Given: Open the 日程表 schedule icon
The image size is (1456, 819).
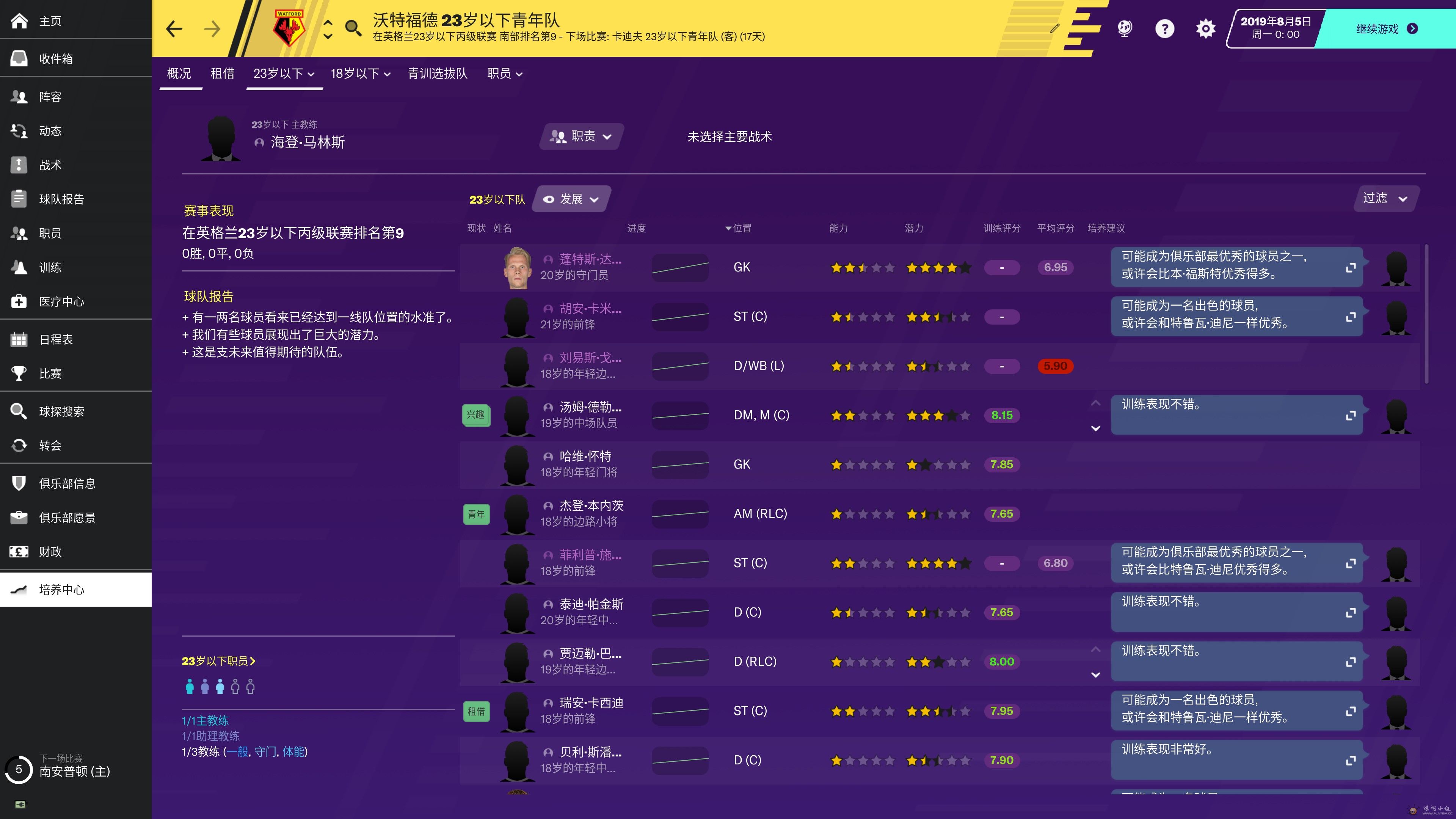Looking at the screenshot, I should (19, 339).
